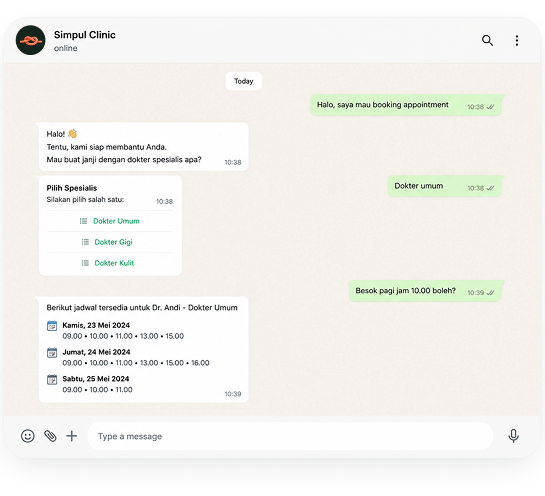Click 10:38 timestamp on the Halo! reply
This screenshot has height=496, width=545.
tap(233, 162)
